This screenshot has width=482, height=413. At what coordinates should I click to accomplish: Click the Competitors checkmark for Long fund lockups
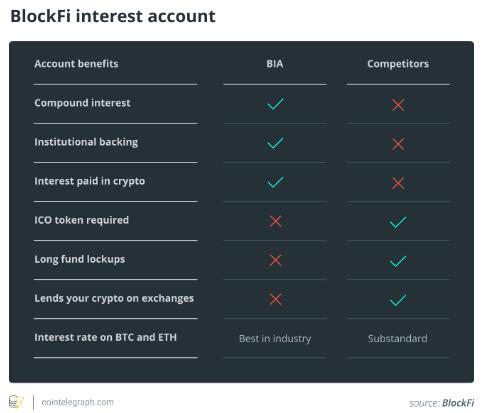coord(398,261)
